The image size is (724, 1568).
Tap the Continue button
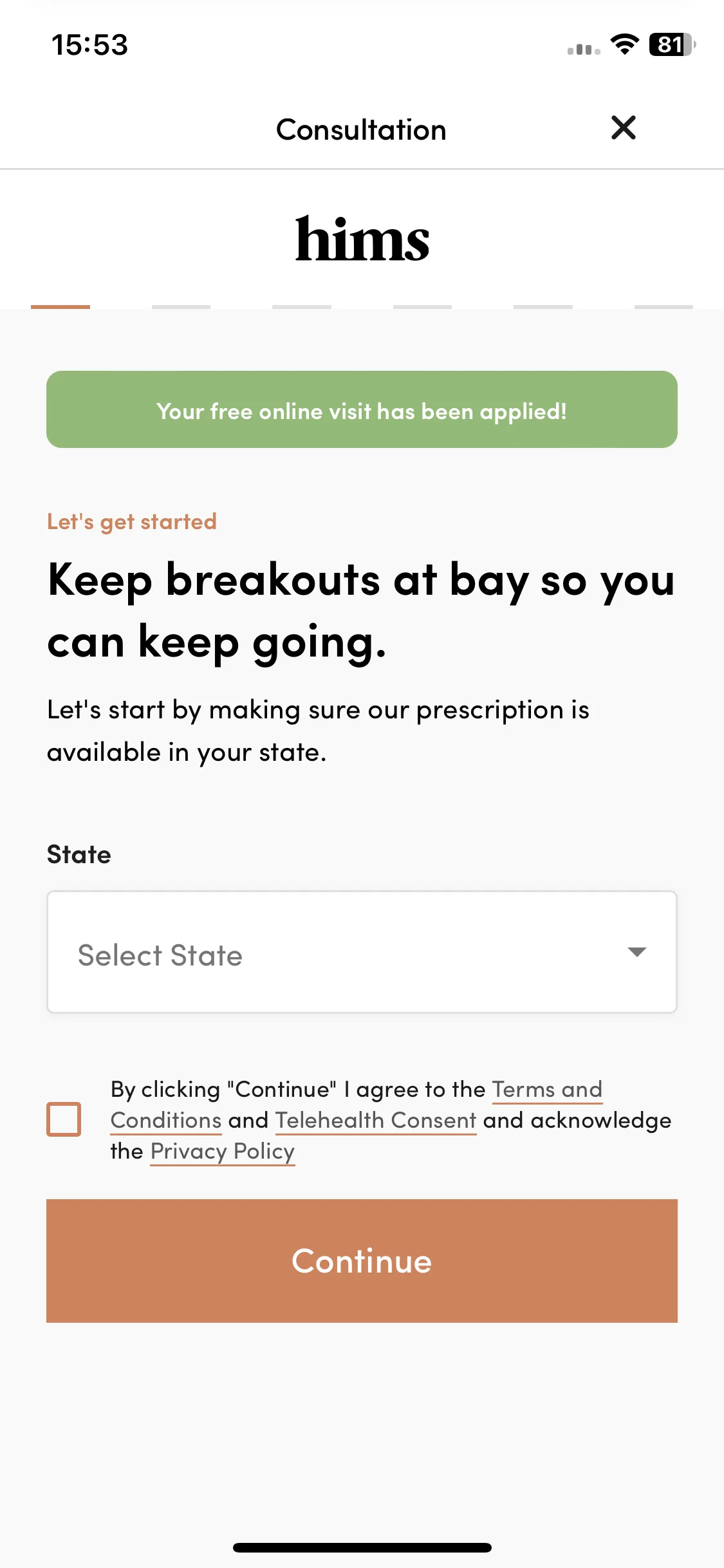[362, 1261]
